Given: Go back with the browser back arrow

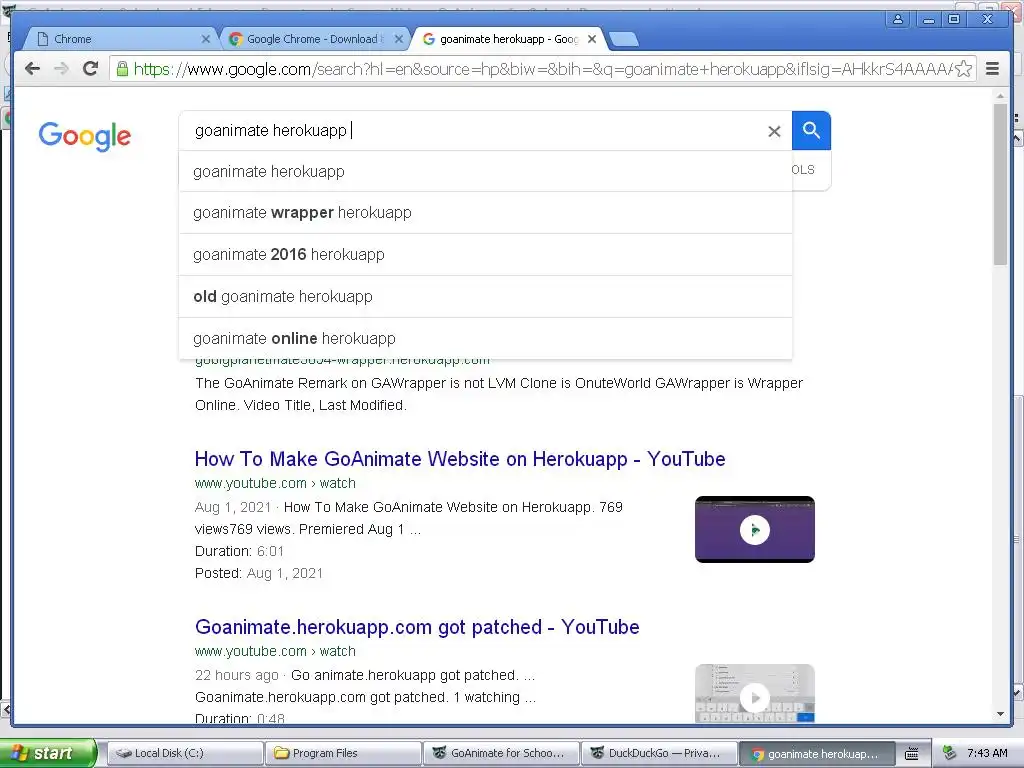Looking at the screenshot, I should (33, 68).
